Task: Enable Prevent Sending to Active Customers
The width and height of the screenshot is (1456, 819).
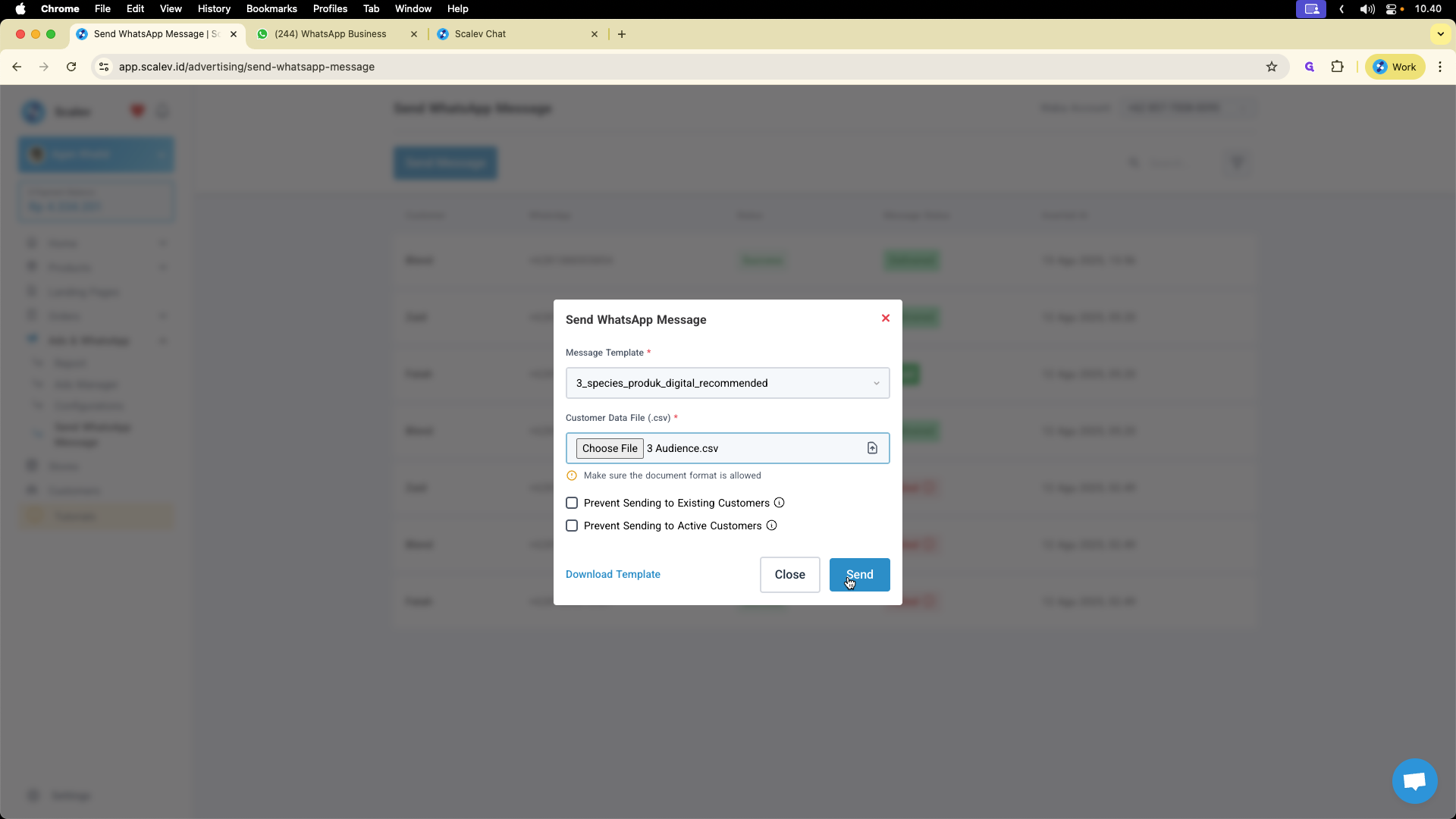Action: point(572,526)
